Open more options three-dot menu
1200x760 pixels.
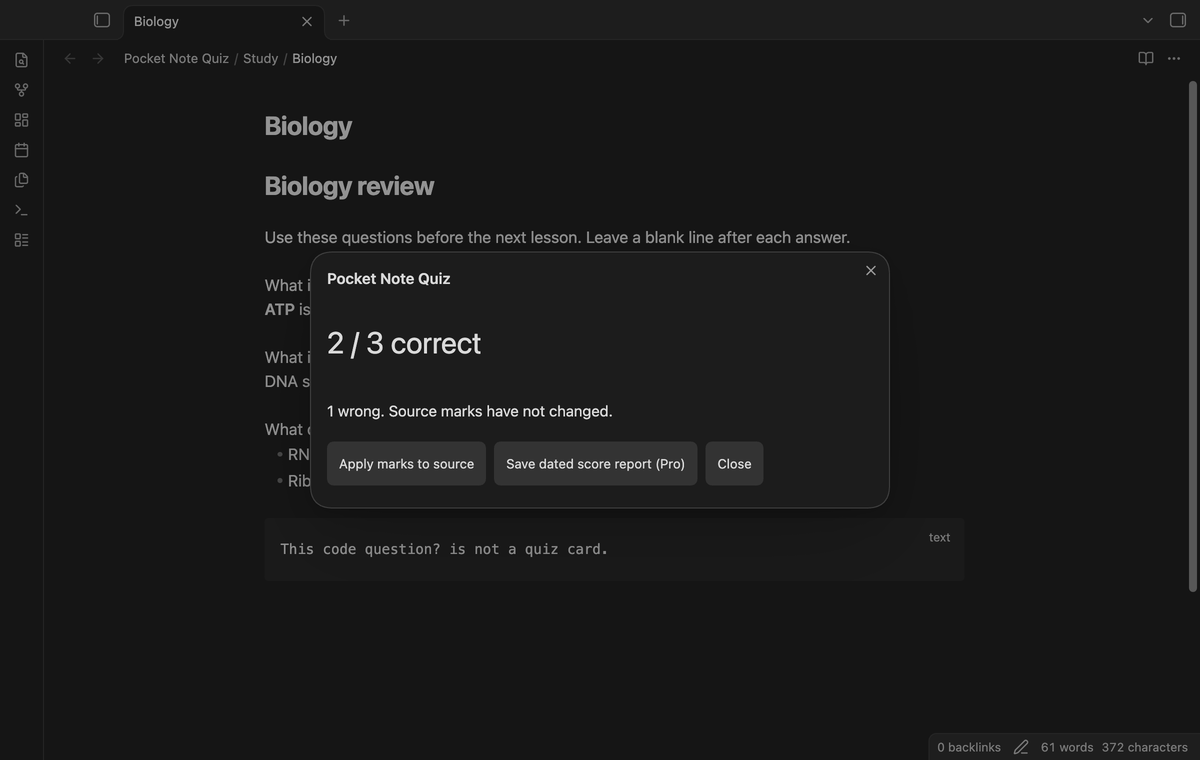pyautogui.click(x=1174, y=59)
